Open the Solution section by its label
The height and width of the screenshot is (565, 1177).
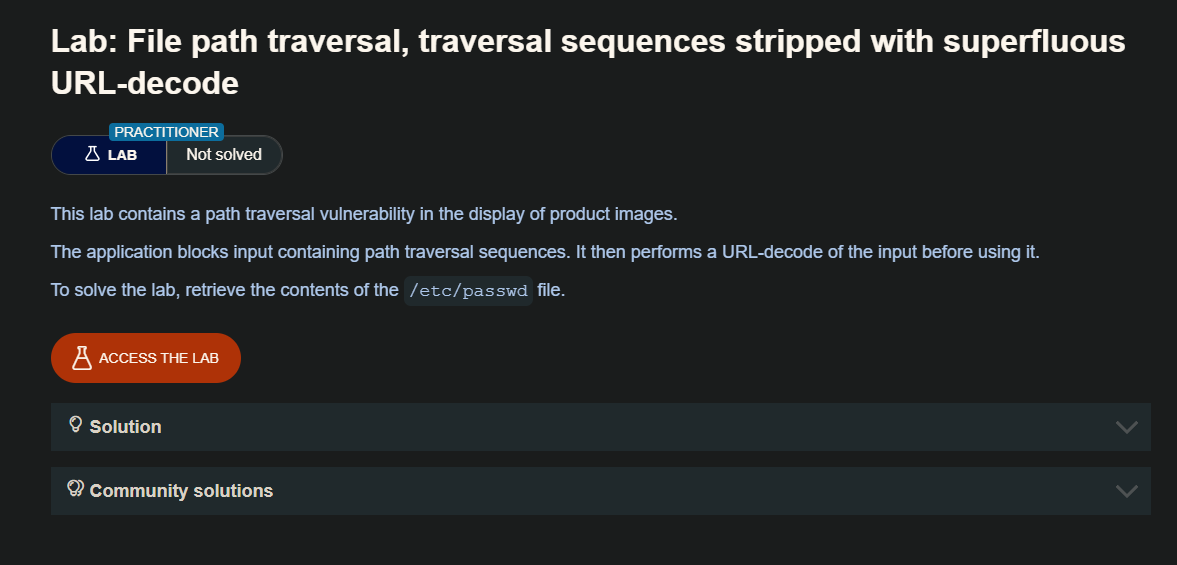(125, 427)
